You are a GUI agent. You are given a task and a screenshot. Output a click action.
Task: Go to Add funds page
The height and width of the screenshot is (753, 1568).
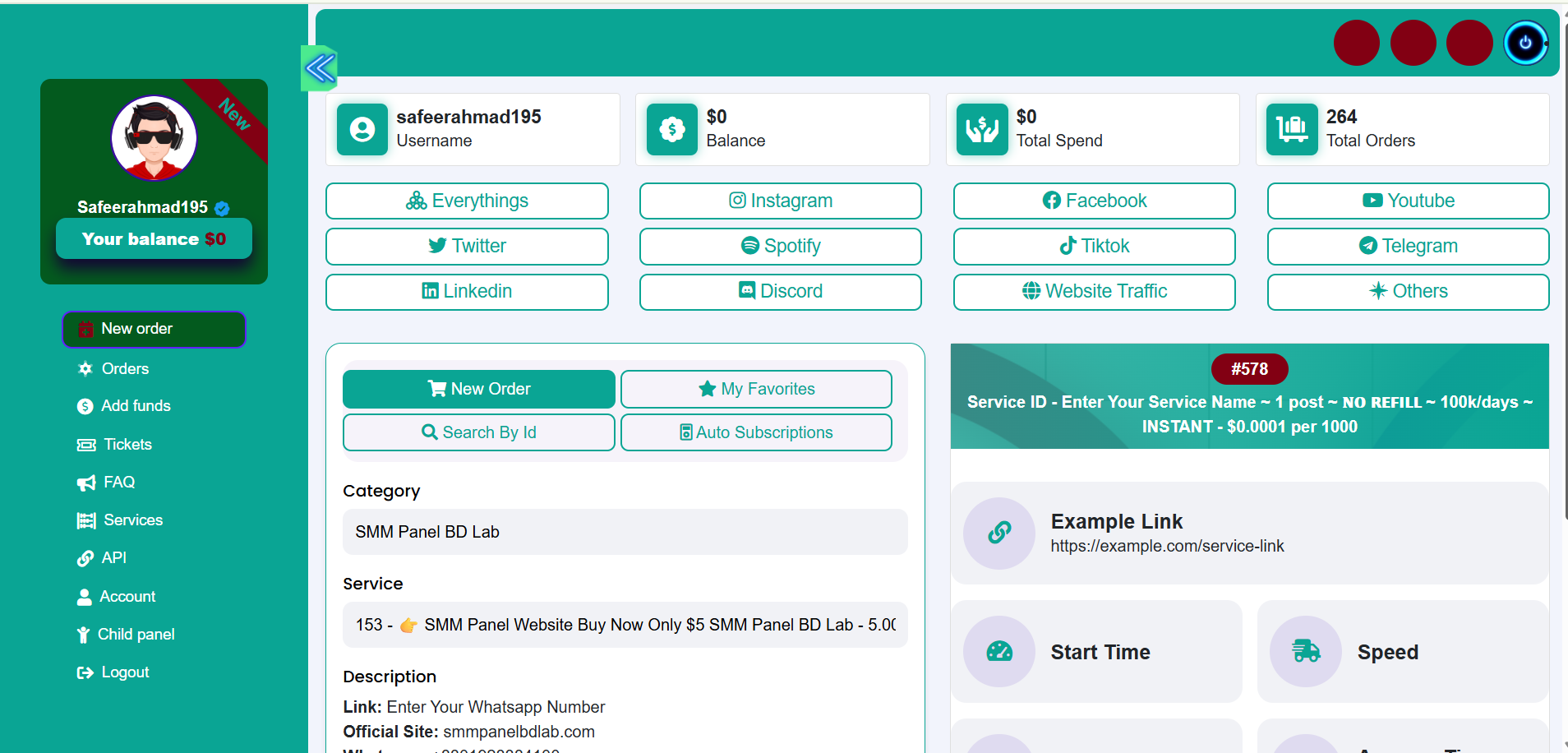(124, 406)
